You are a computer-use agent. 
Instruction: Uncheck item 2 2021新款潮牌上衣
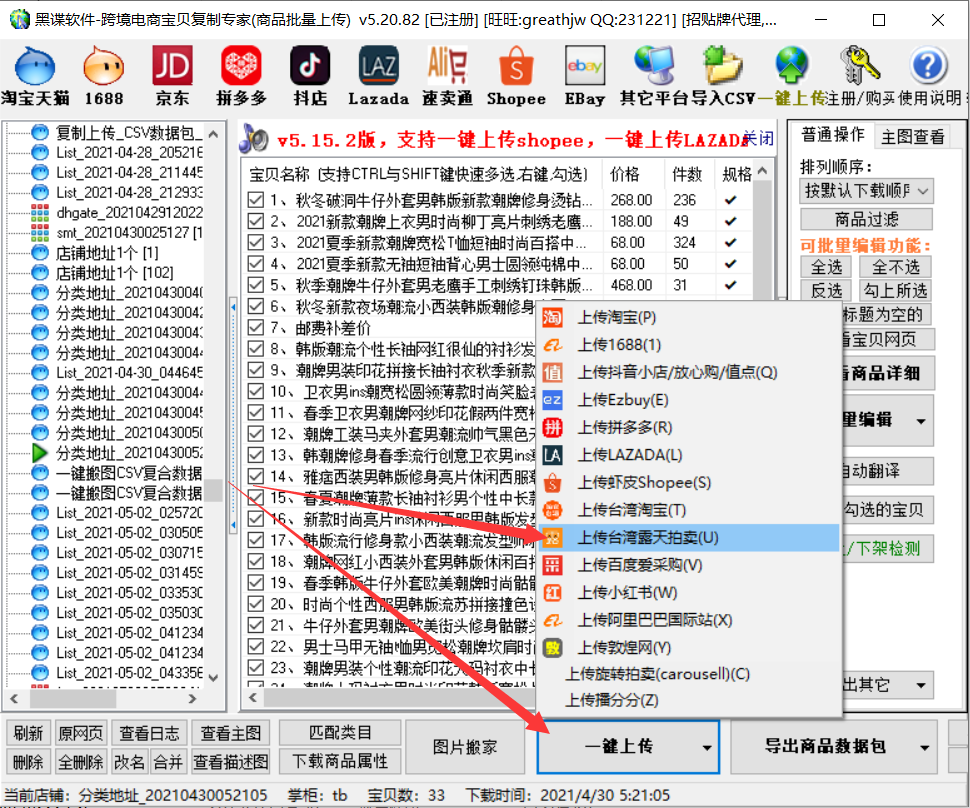click(x=255, y=221)
